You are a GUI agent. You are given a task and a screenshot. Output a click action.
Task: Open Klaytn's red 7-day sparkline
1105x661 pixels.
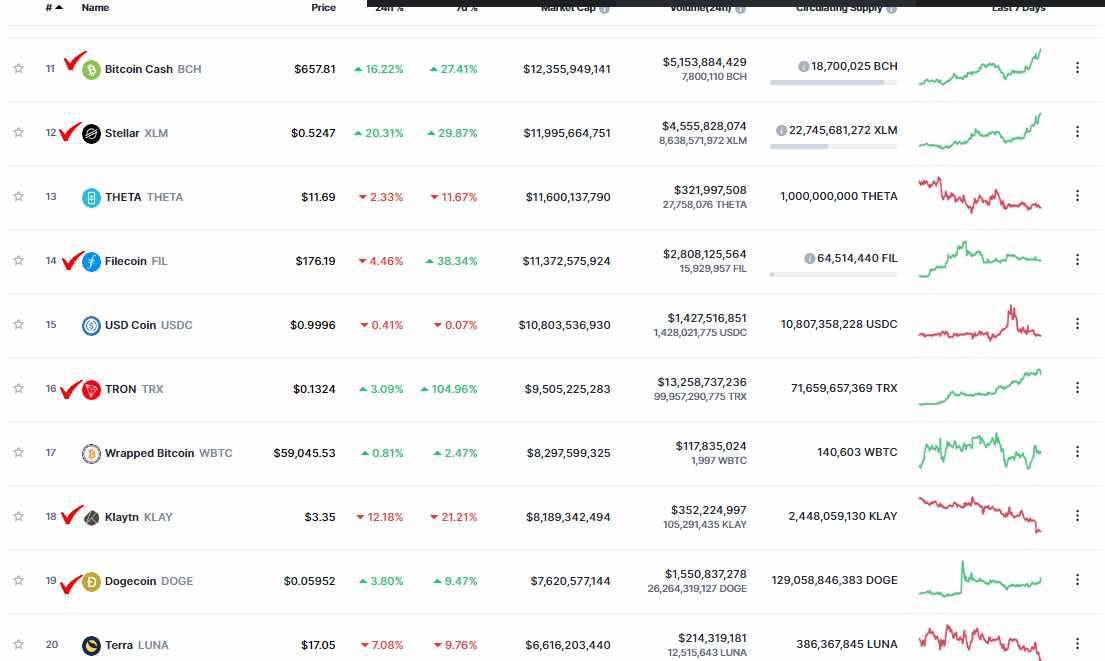[x=980, y=515]
